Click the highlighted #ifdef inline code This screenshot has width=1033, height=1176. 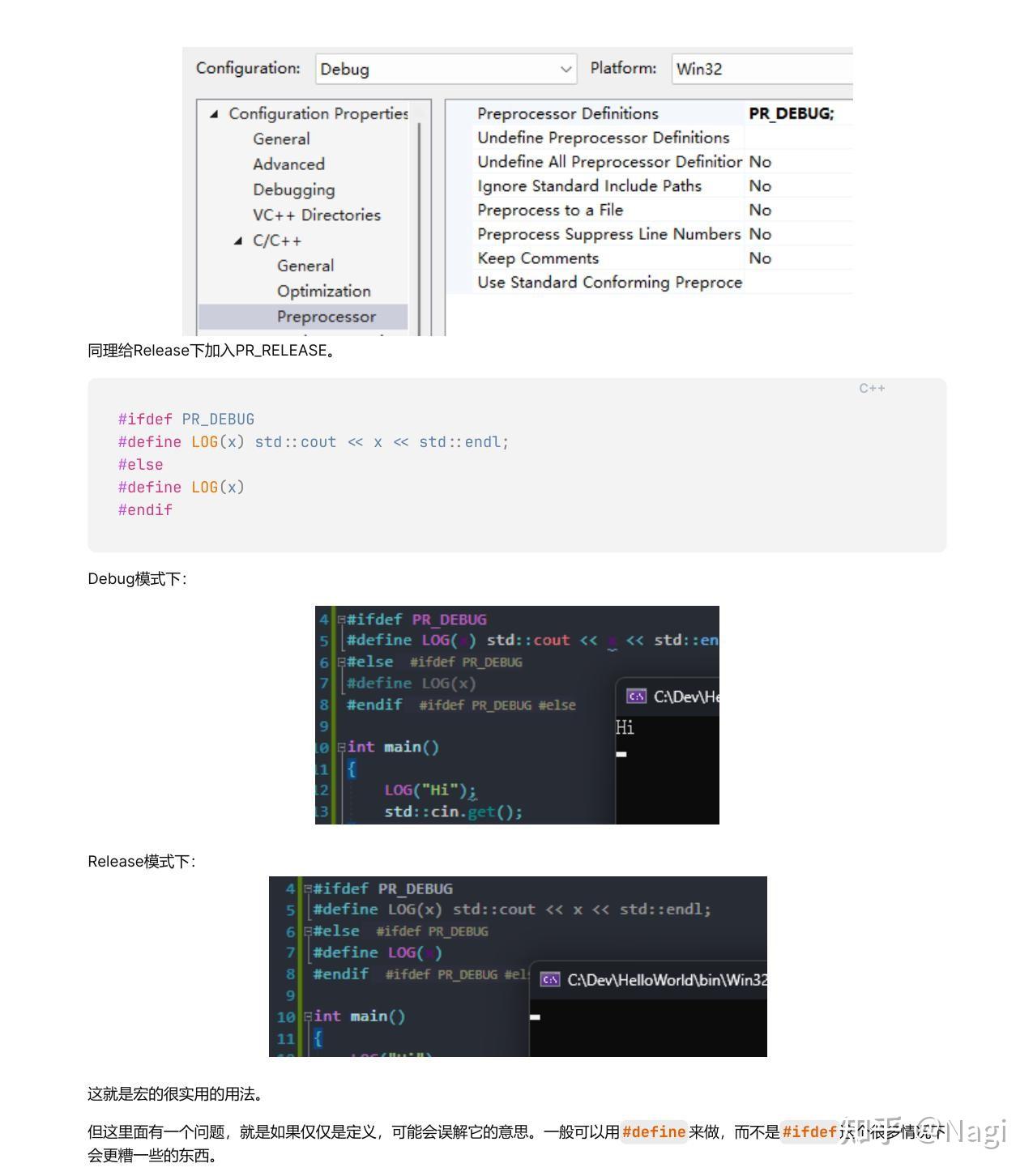click(810, 1131)
